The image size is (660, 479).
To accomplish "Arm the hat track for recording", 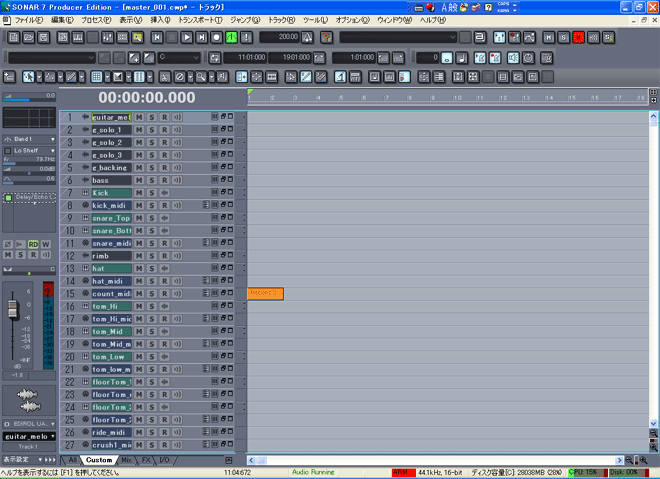I will click(165, 268).
